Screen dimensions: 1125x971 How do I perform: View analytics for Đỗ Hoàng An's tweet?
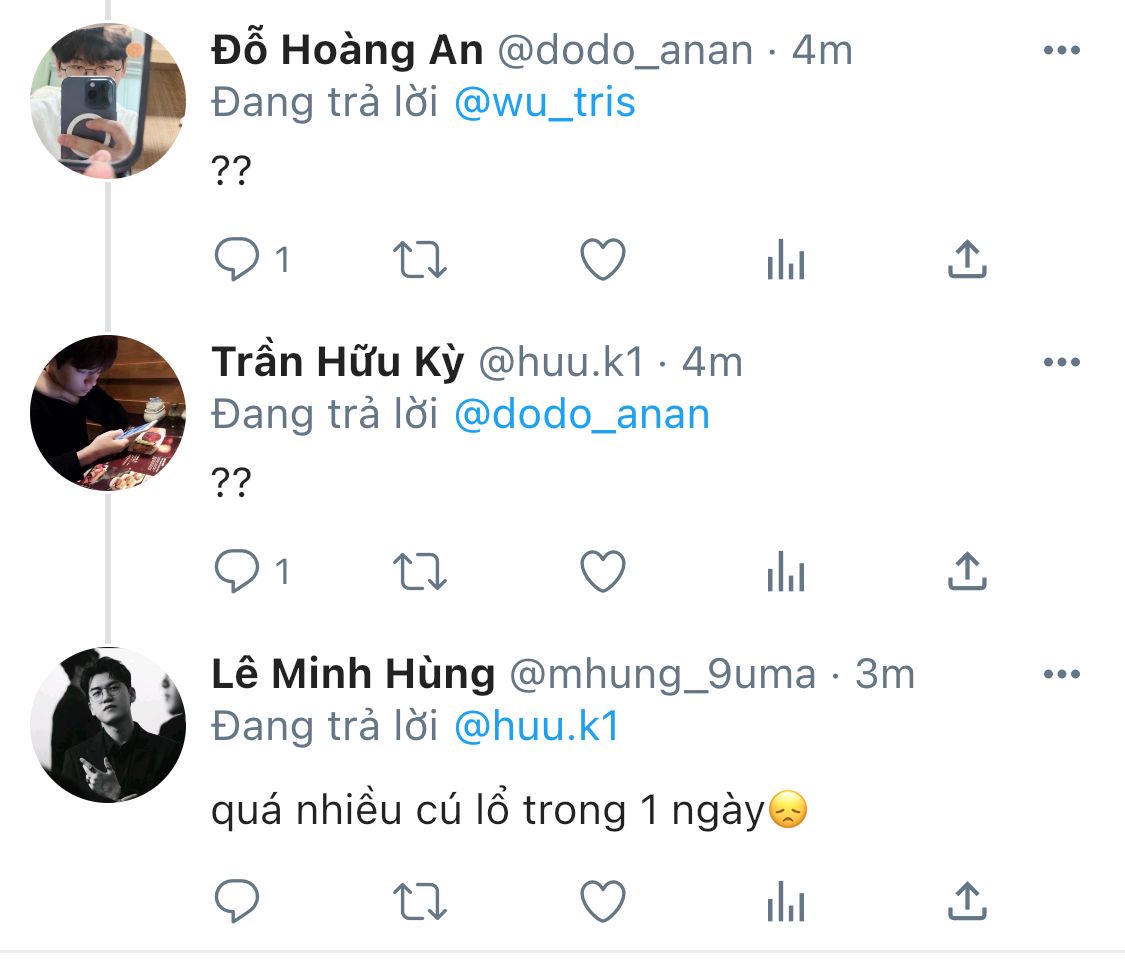click(x=785, y=262)
